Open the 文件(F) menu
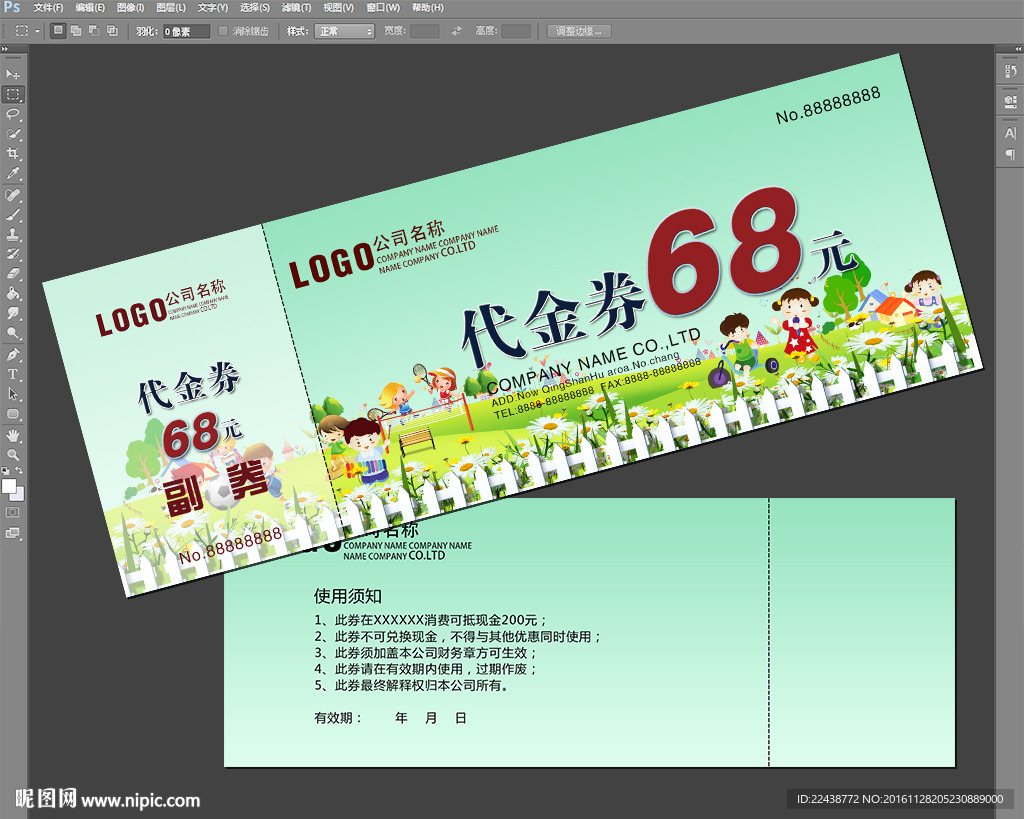The image size is (1024, 819). 48,8
